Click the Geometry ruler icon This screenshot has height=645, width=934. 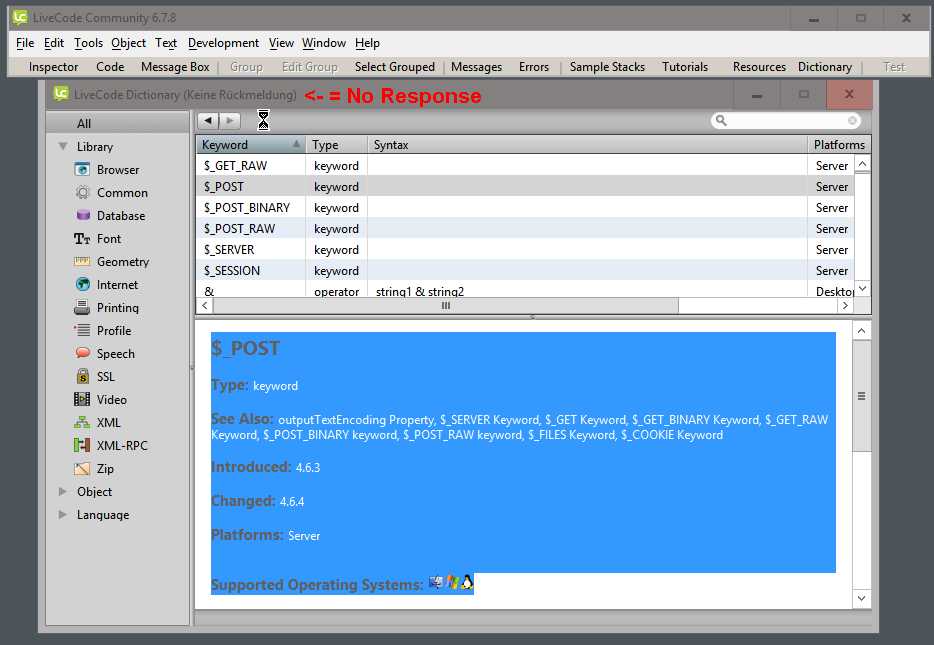click(82, 262)
